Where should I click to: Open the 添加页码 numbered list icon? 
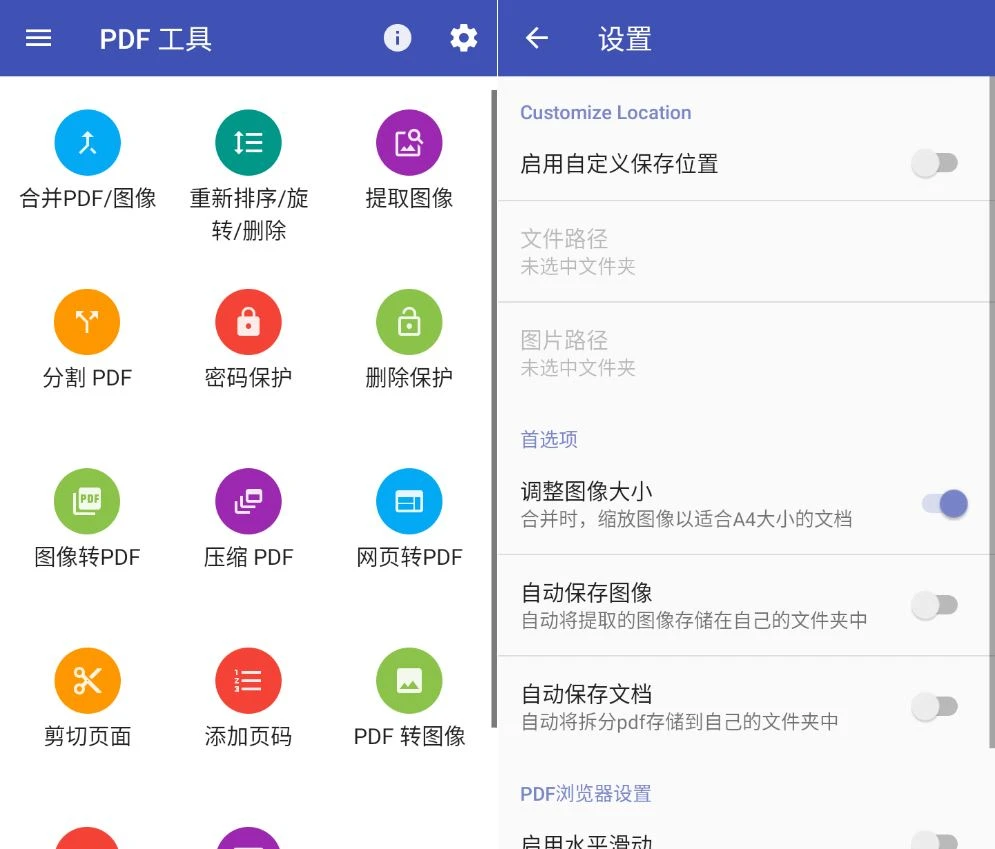[x=248, y=681]
